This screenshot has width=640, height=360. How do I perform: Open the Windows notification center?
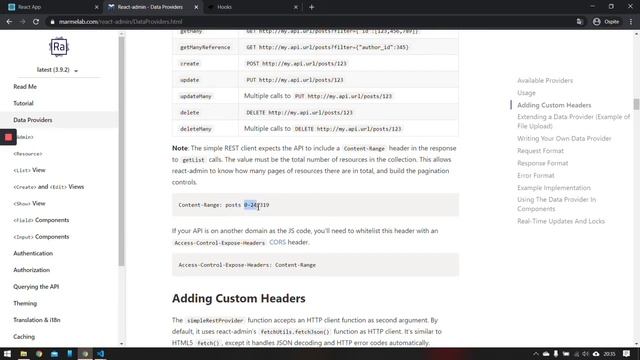(x=627, y=354)
